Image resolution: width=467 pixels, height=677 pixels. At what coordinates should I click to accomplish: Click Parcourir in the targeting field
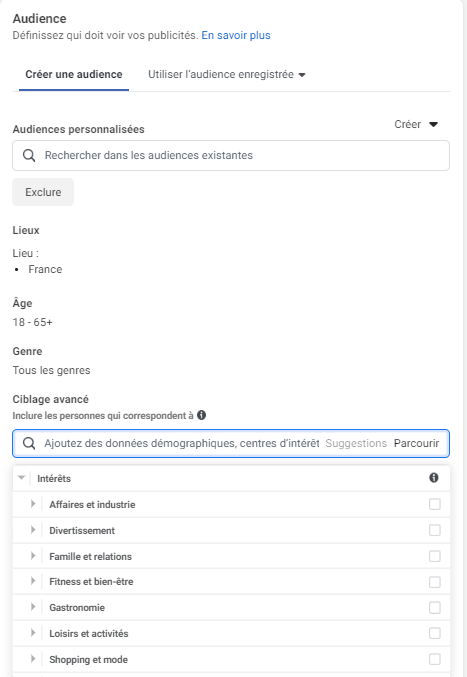click(x=417, y=443)
